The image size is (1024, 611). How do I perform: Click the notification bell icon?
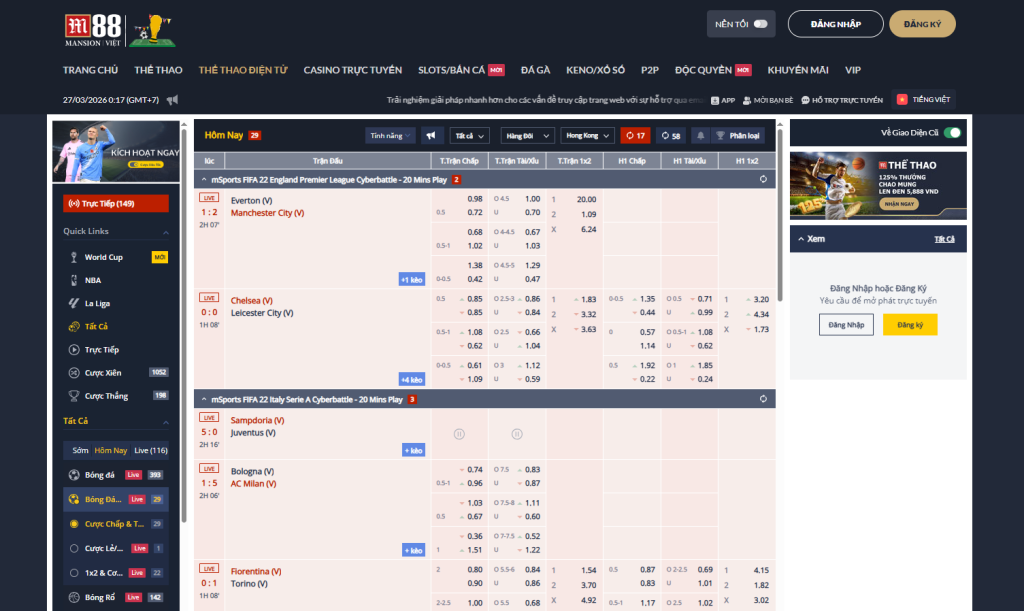(x=700, y=136)
